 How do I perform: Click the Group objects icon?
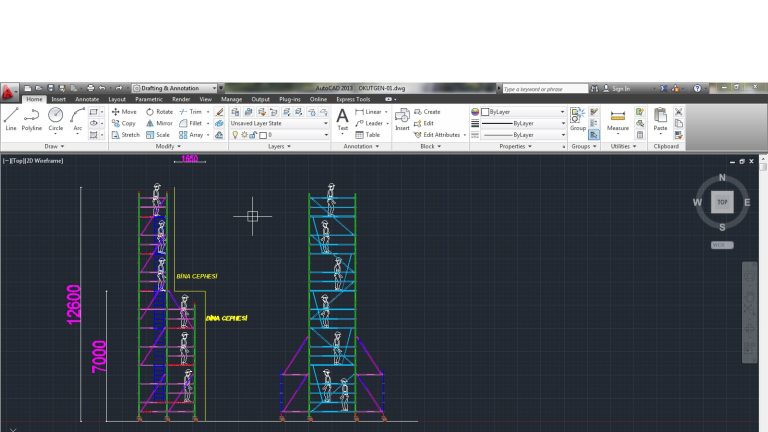578,118
